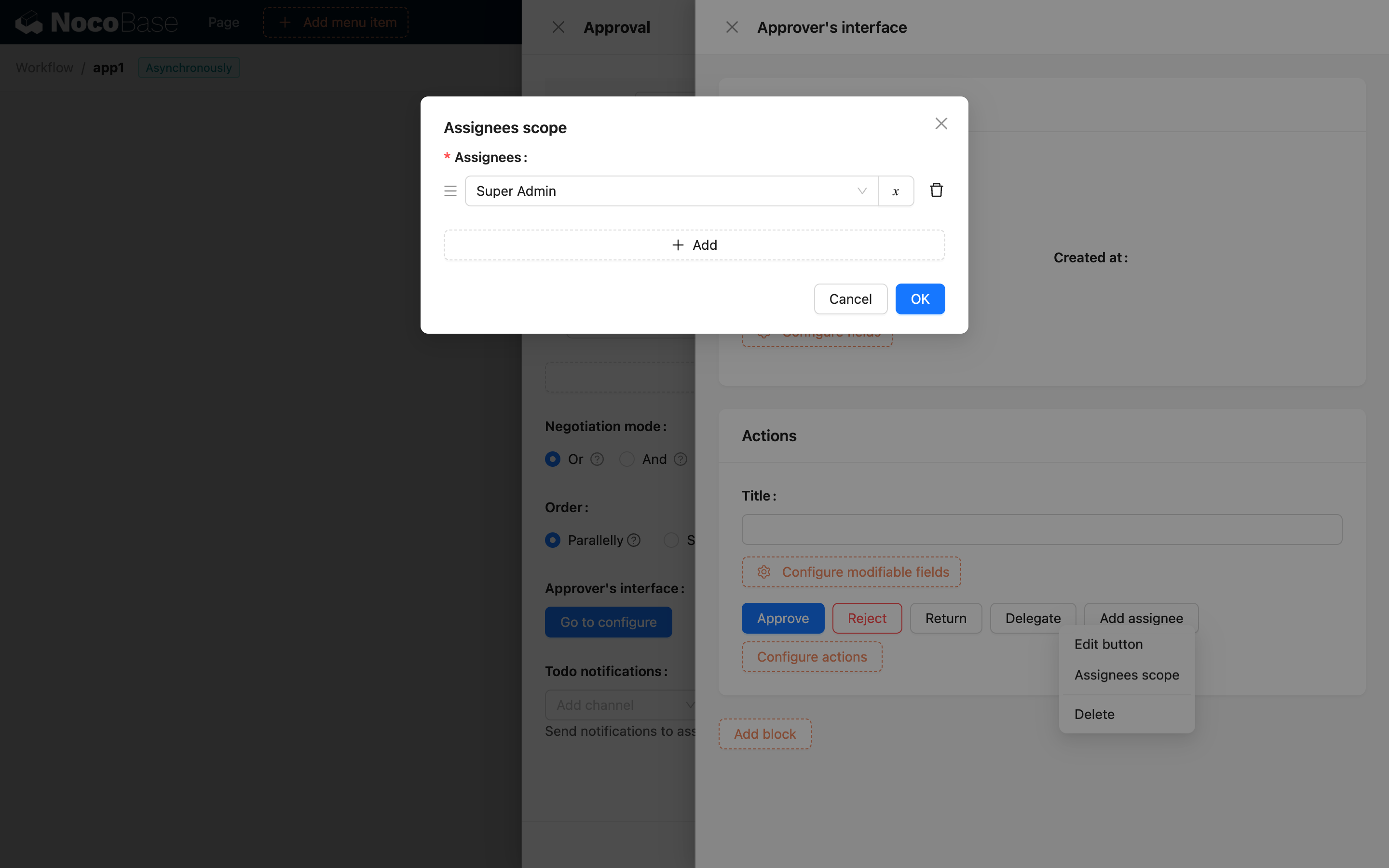Click the Add assignee row button

(x=694, y=245)
